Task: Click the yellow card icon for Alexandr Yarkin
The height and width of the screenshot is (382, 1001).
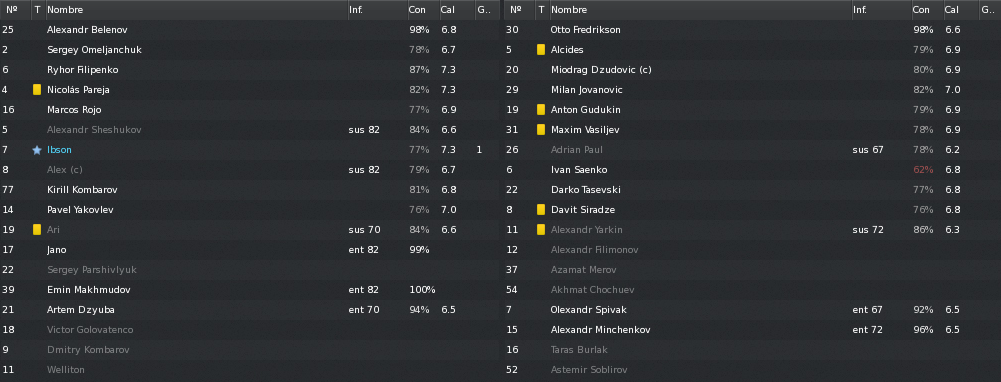Action: pyautogui.click(x=541, y=229)
